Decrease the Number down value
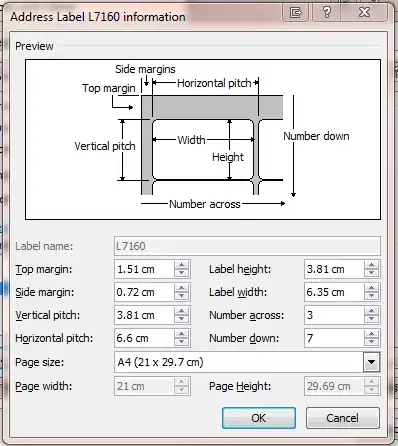The height and width of the screenshot is (446, 398). point(371,342)
